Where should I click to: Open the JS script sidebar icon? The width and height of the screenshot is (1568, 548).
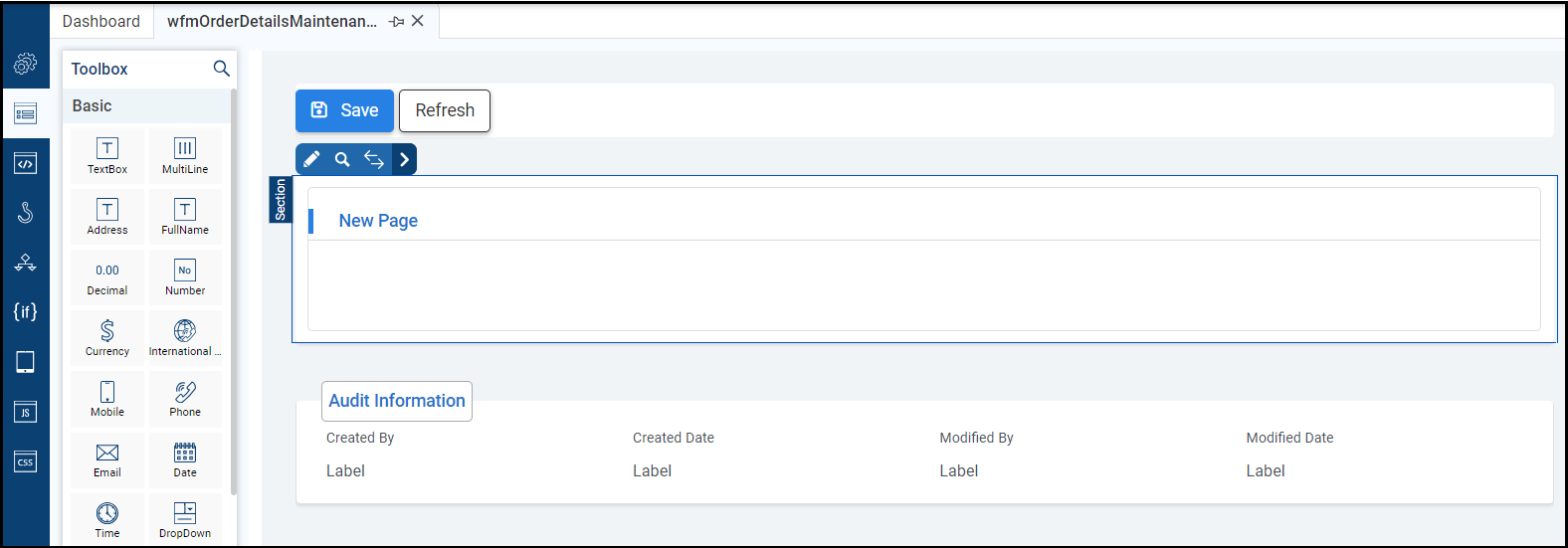tap(25, 412)
